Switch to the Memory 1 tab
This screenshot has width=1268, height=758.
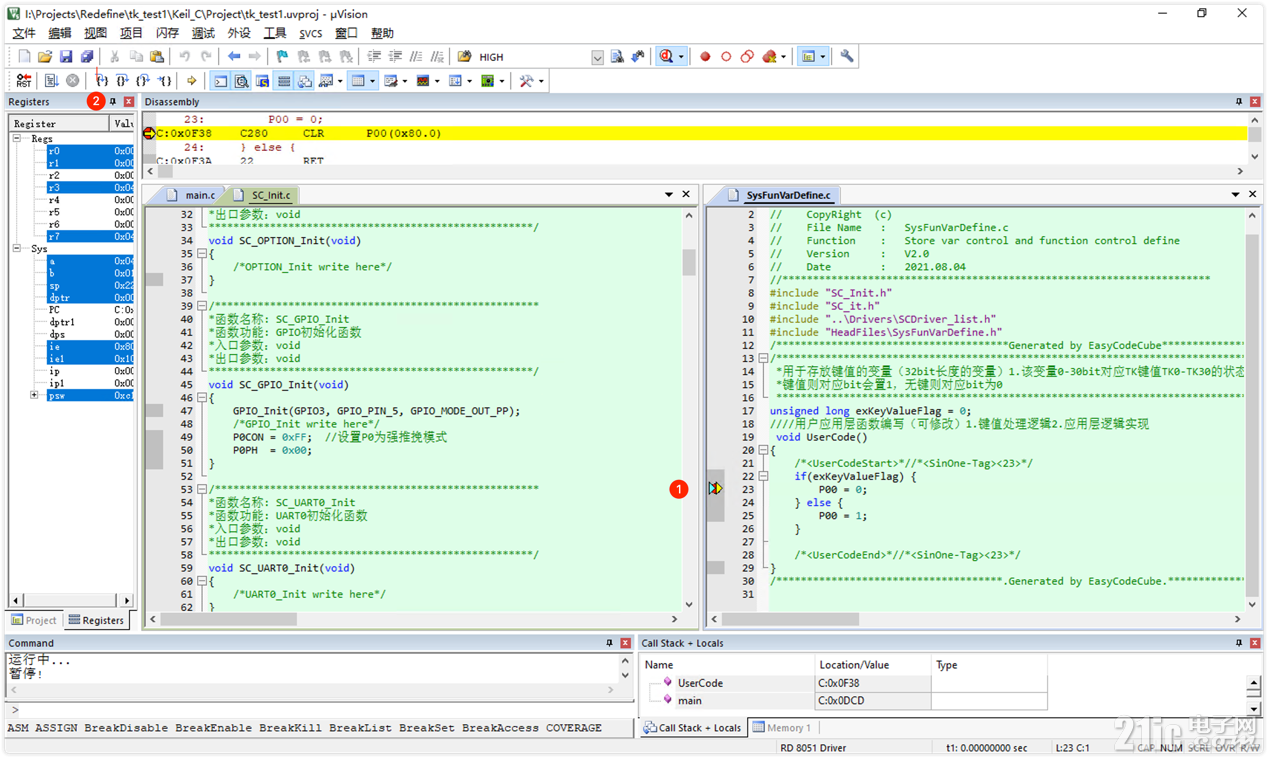[781, 727]
